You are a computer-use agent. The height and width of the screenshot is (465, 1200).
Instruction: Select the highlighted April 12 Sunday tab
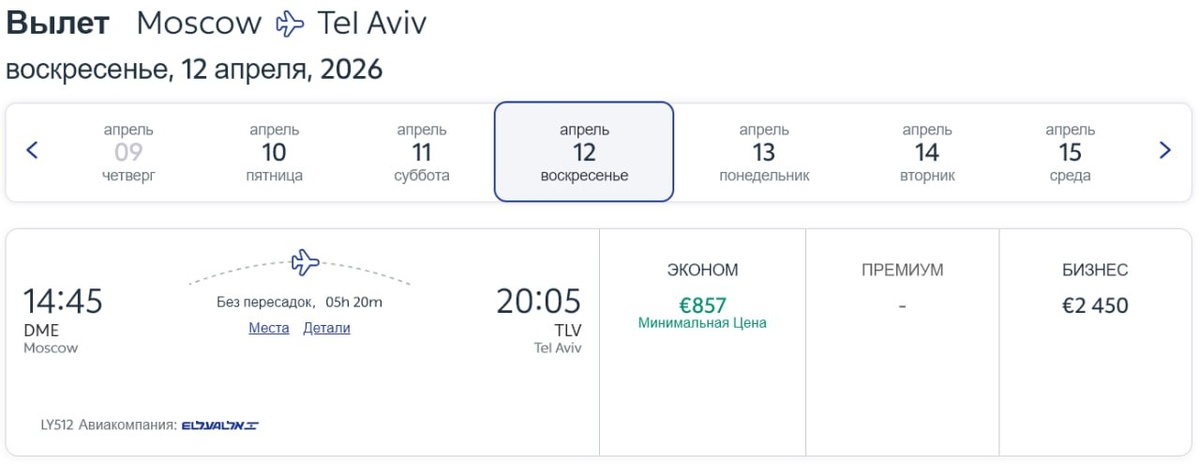click(x=584, y=152)
